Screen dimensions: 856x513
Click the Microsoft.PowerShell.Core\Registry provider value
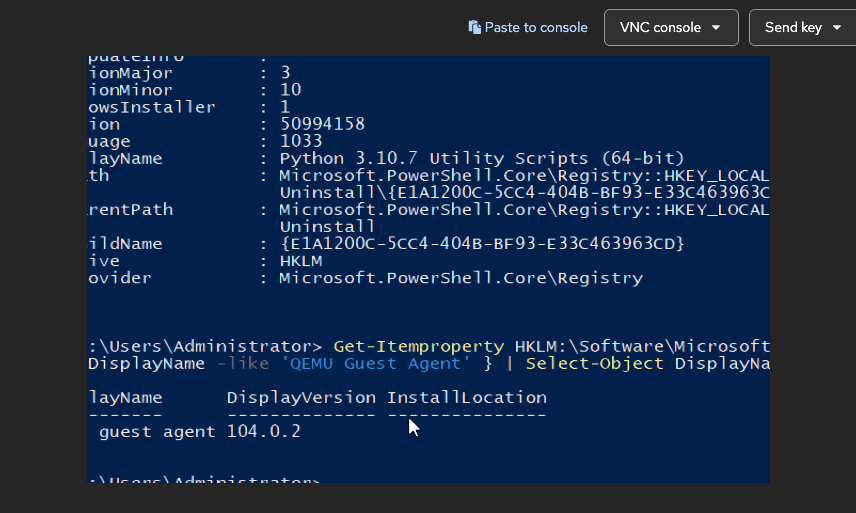(x=460, y=278)
